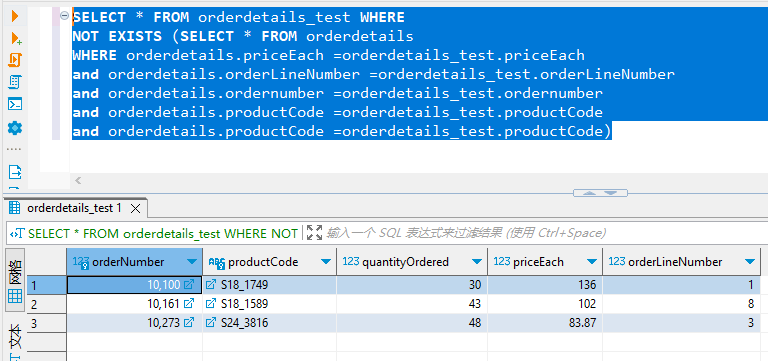Click the SQL filter expression input field

pos(544,233)
